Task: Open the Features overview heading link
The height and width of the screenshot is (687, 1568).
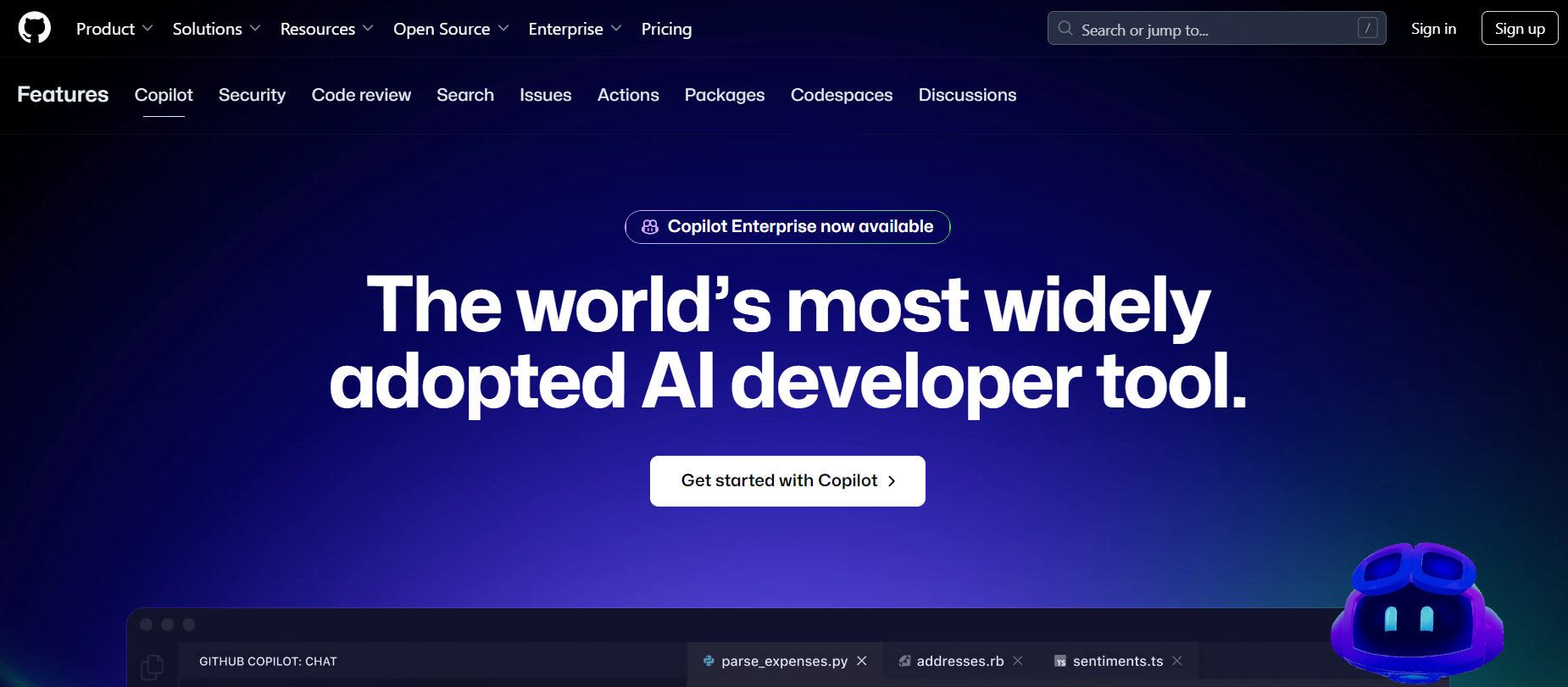Action: coord(63,94)
